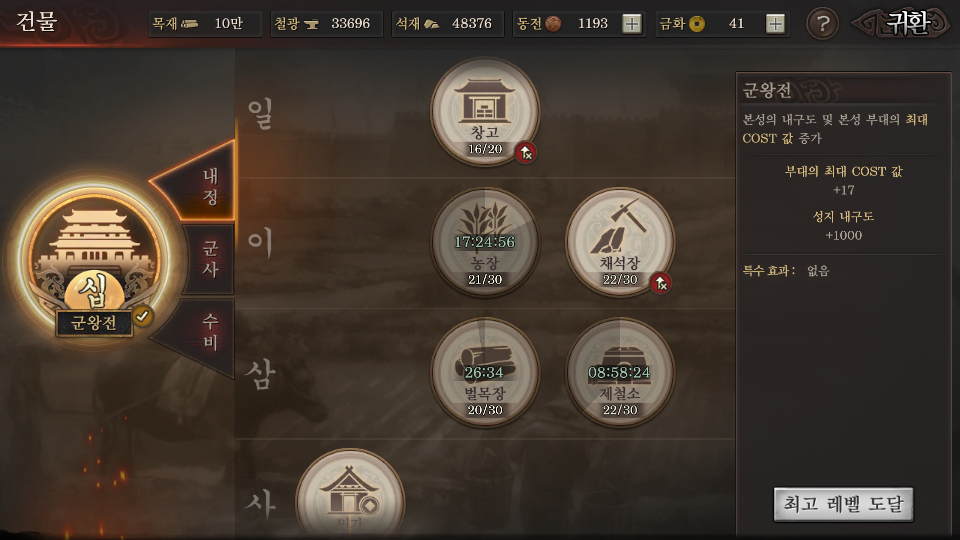Click the 최고 레벨 도달 button
The width and height of the screenshot is (960, 540).
(843, 504)
